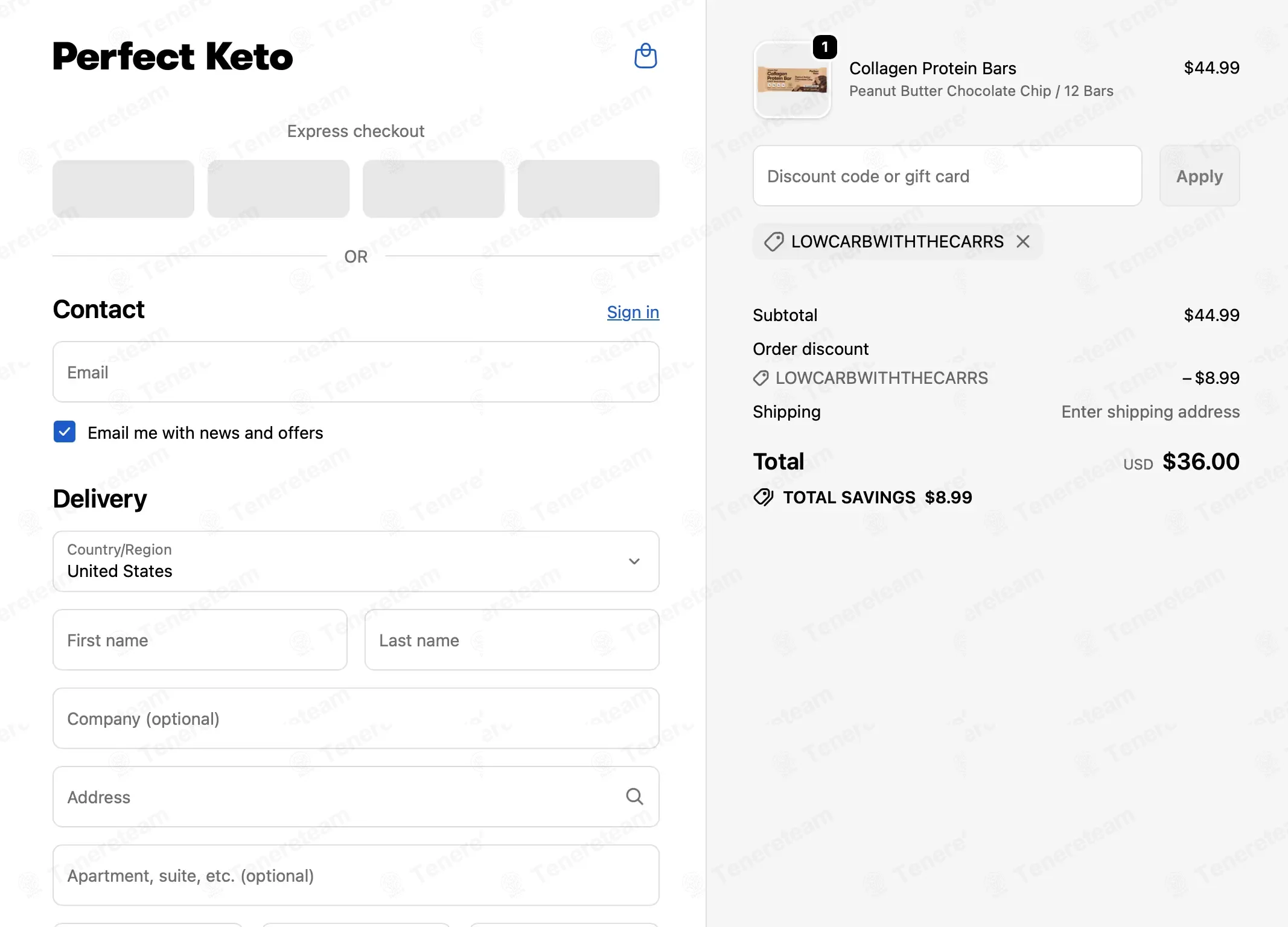Viewport: 1288px width, 927px height.
Task: Open the shopping bag cart icon
Action: (645, 56)
